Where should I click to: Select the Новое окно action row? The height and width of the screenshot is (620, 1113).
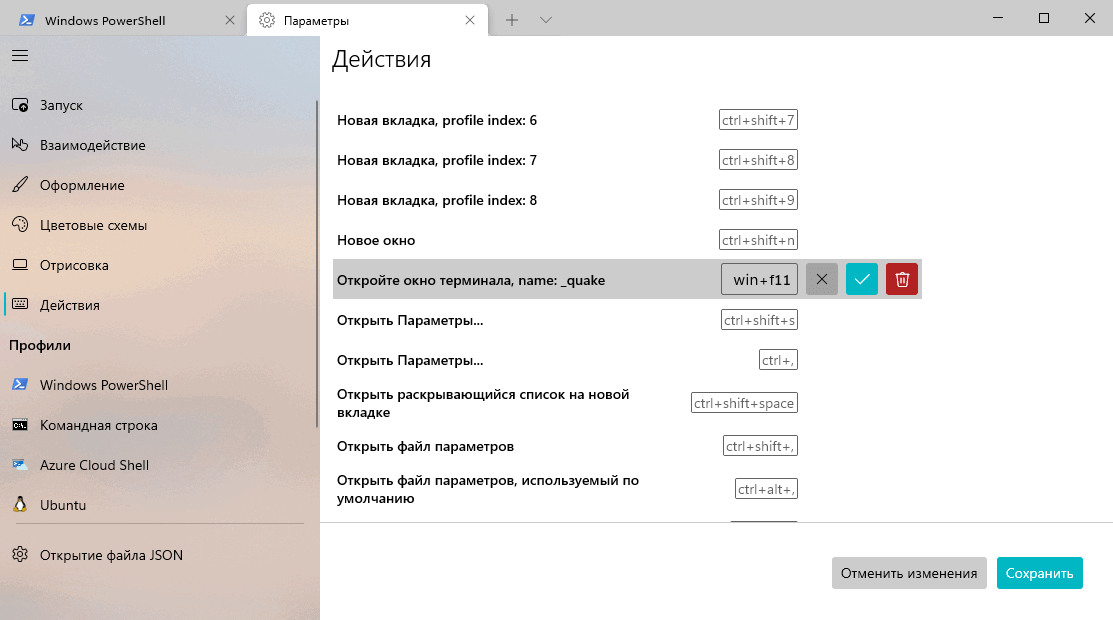click(627, 240)
